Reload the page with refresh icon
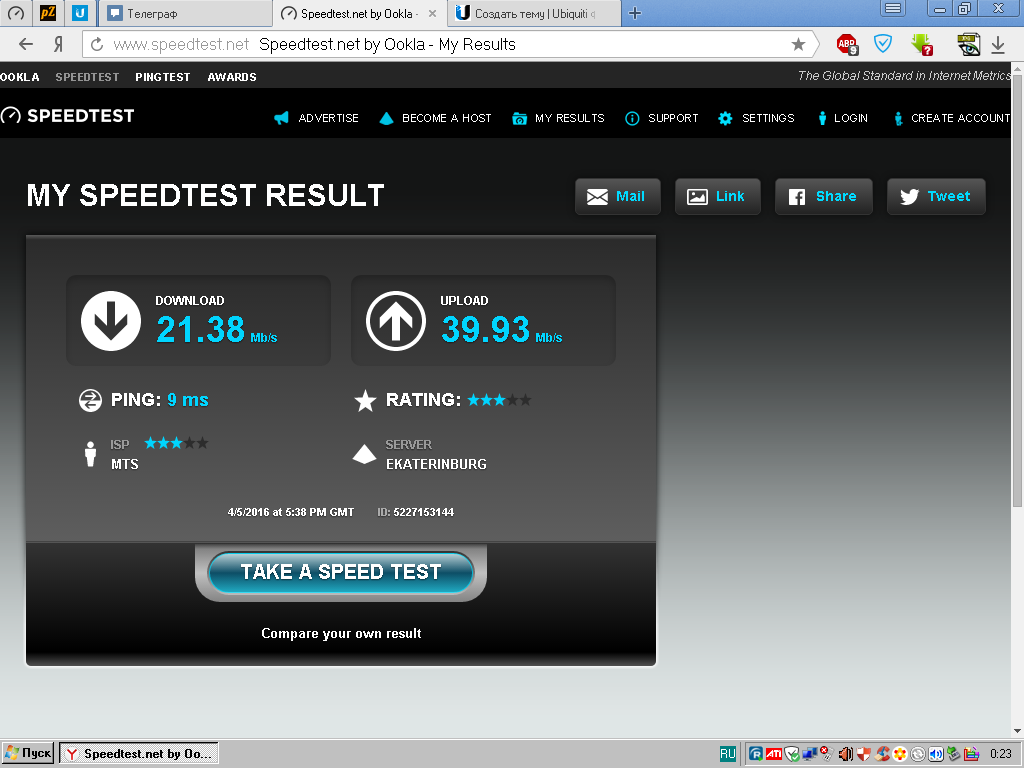Screen dimensions: 1024x768 tap(97, 44)
